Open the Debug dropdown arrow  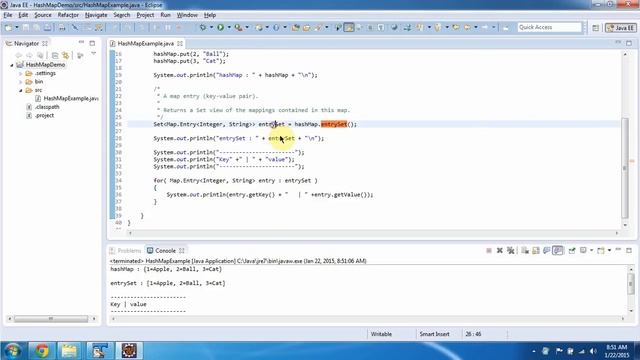(x=211, y=27)
